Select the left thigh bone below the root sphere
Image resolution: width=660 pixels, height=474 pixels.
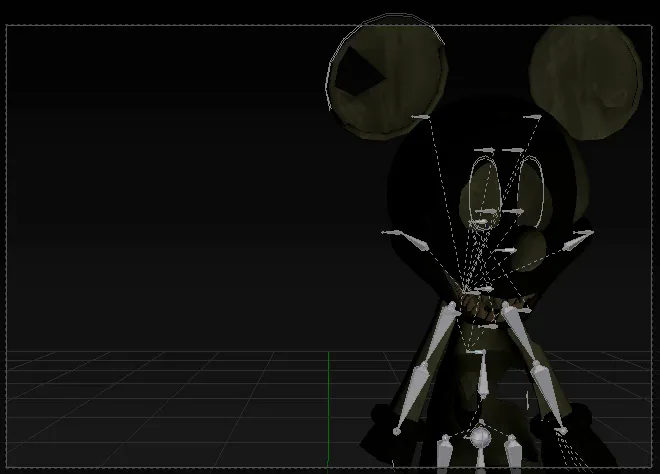pos(444,453)
